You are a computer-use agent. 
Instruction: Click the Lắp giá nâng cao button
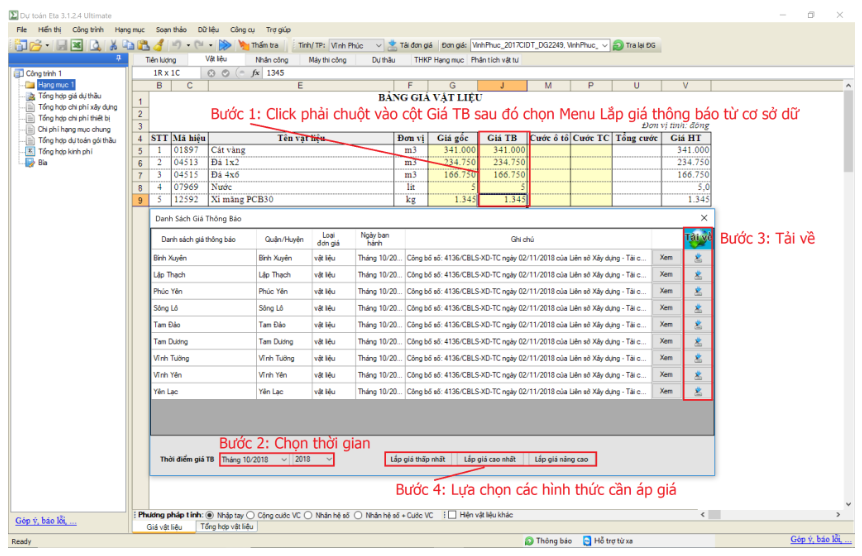[561, 459]
